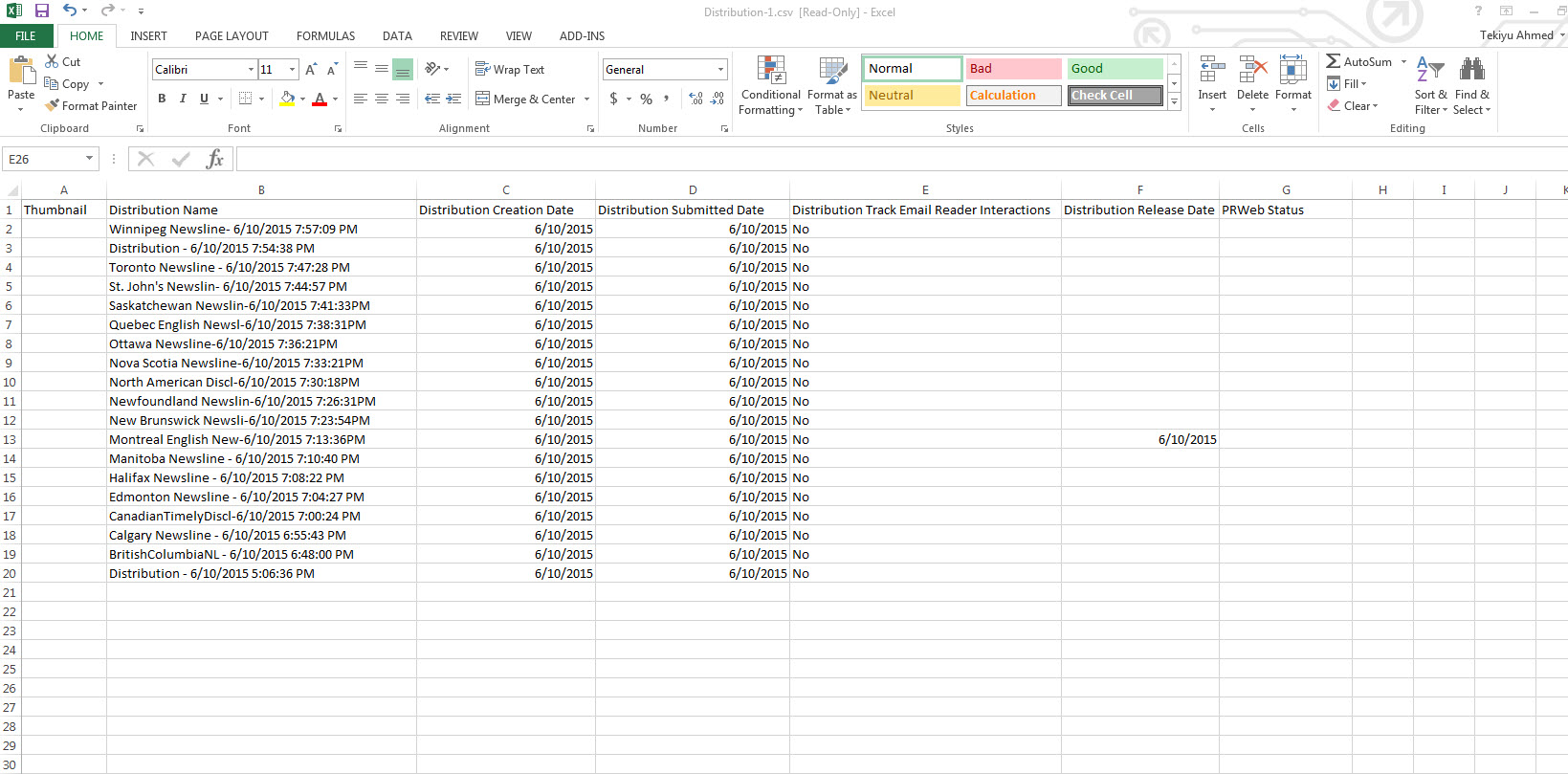The image size is (1568, 774).
Task: Toggle Italic formatting
Action: tap(183, 99)
